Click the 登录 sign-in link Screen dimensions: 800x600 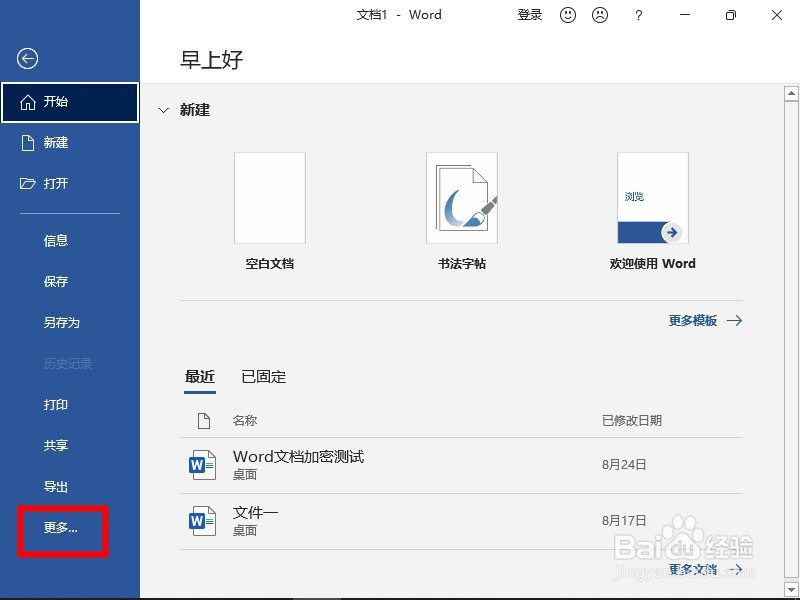pos(530,15)
